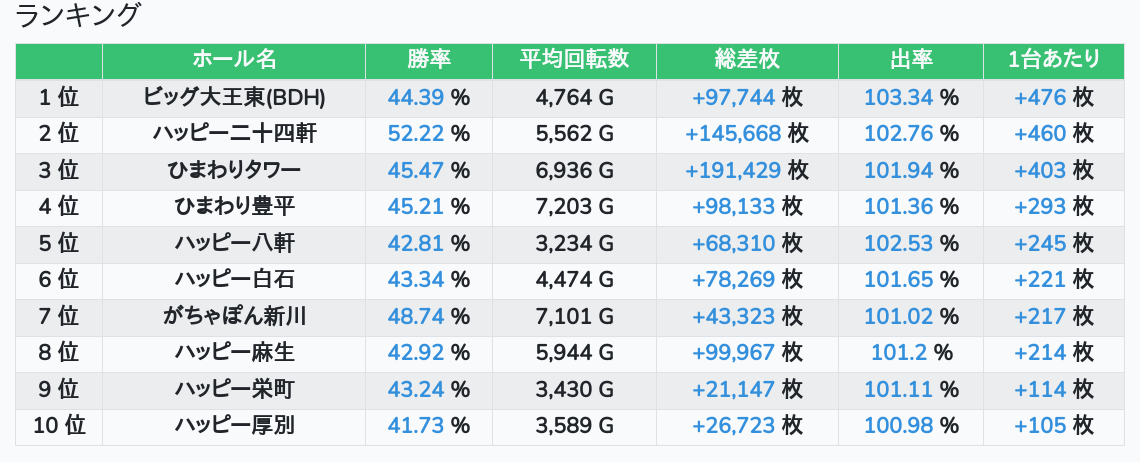Open the ビッグ大王東(BDH) hall entry
Screen dimensions: 1140x462
234,97
